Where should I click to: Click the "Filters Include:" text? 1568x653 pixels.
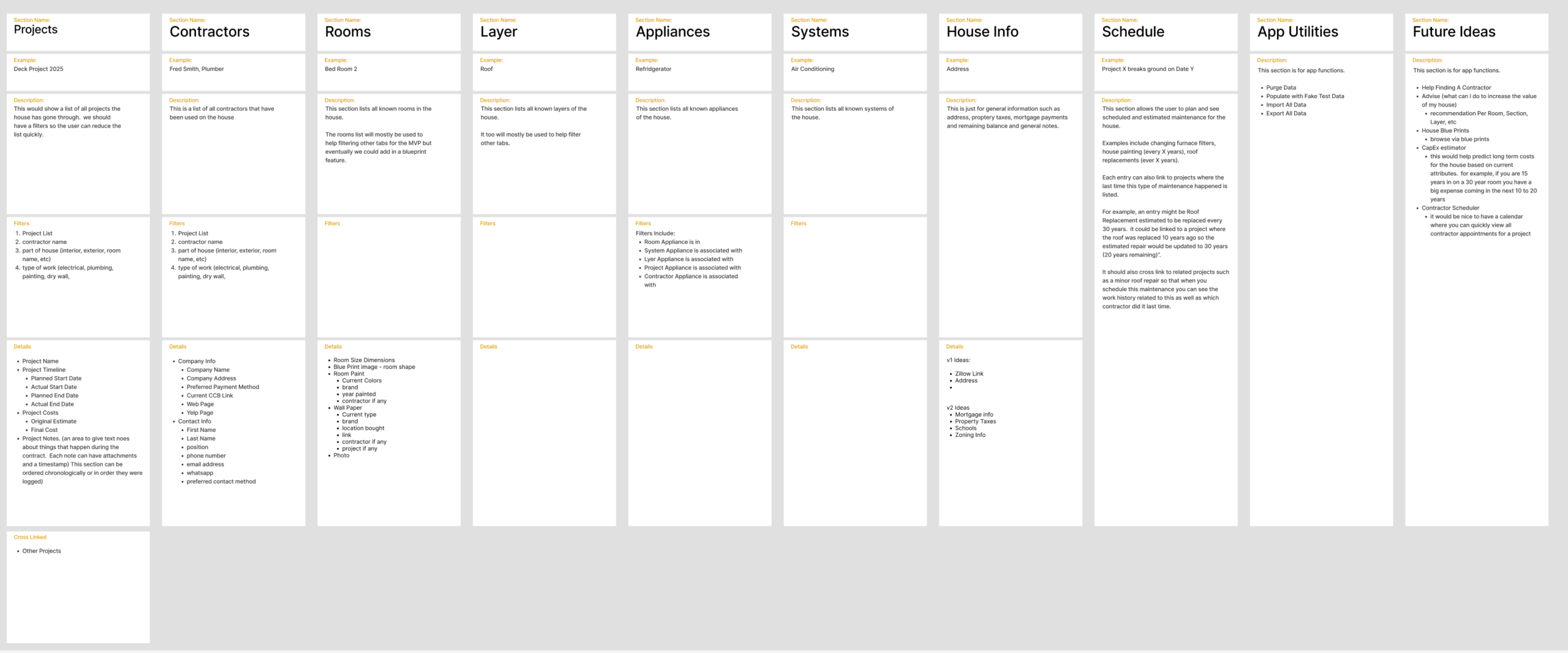655,233
